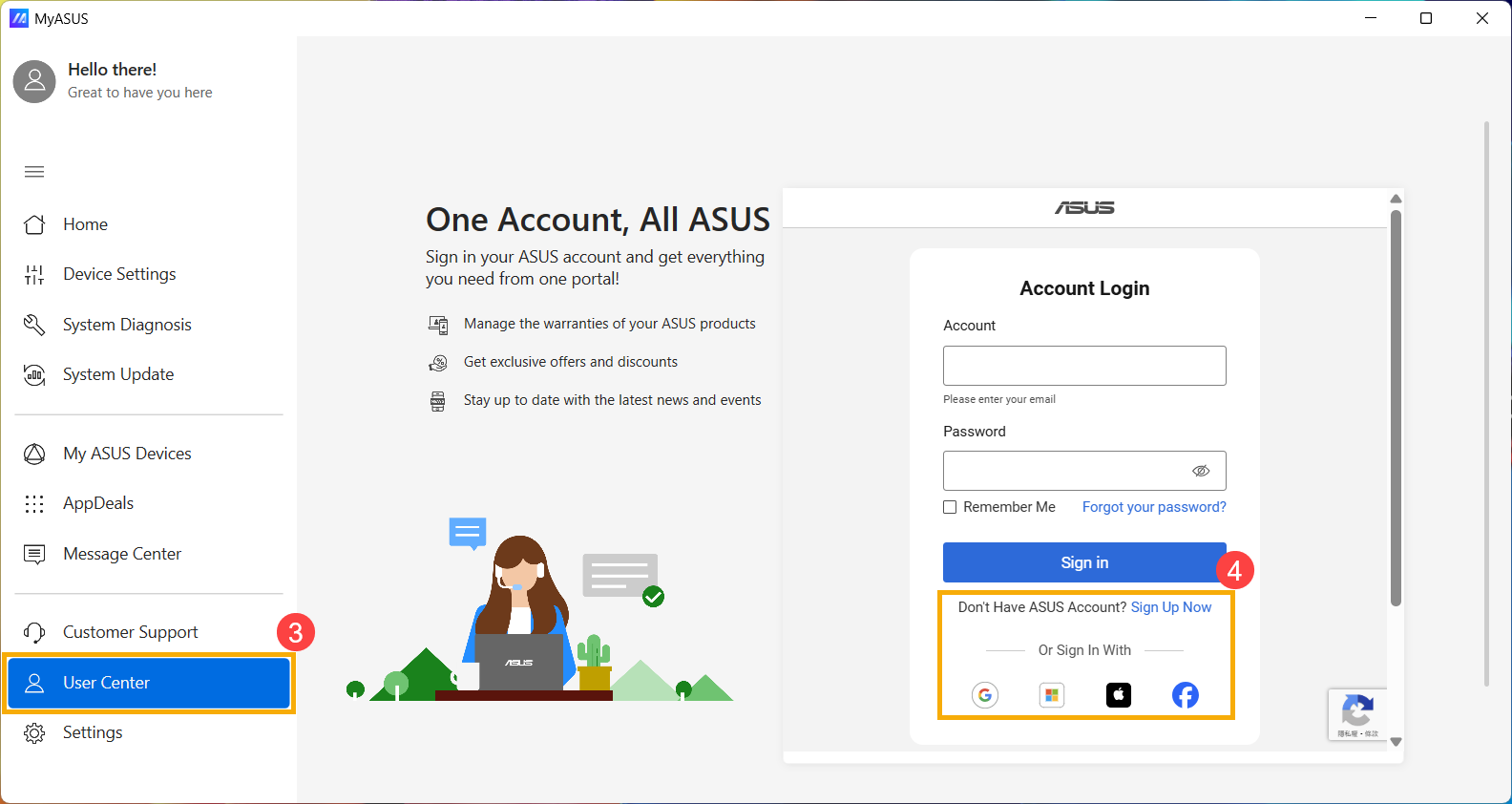The width and height of the screenshot is (1512, 804).
Task: Open Device Settings in sidebar
Action: pyautogui.click(x=148, y=275)
